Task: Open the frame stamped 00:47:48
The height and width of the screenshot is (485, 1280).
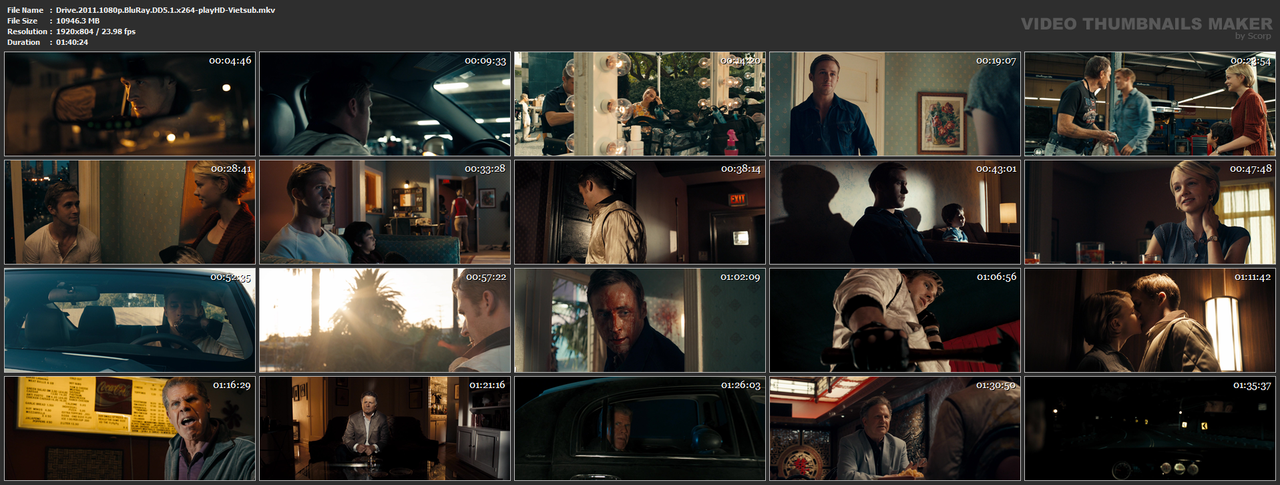Action: 1150,212
